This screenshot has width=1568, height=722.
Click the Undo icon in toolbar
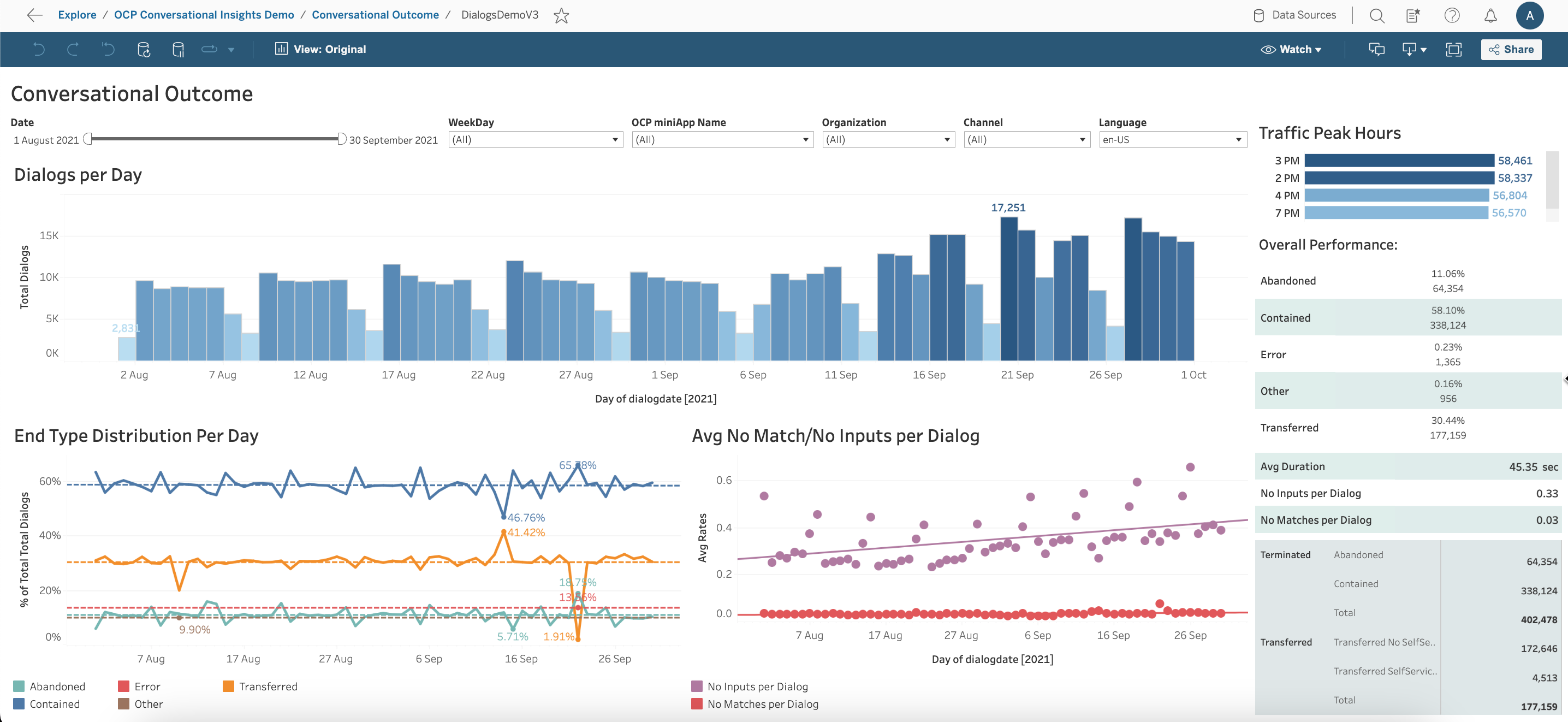(39, 49)
